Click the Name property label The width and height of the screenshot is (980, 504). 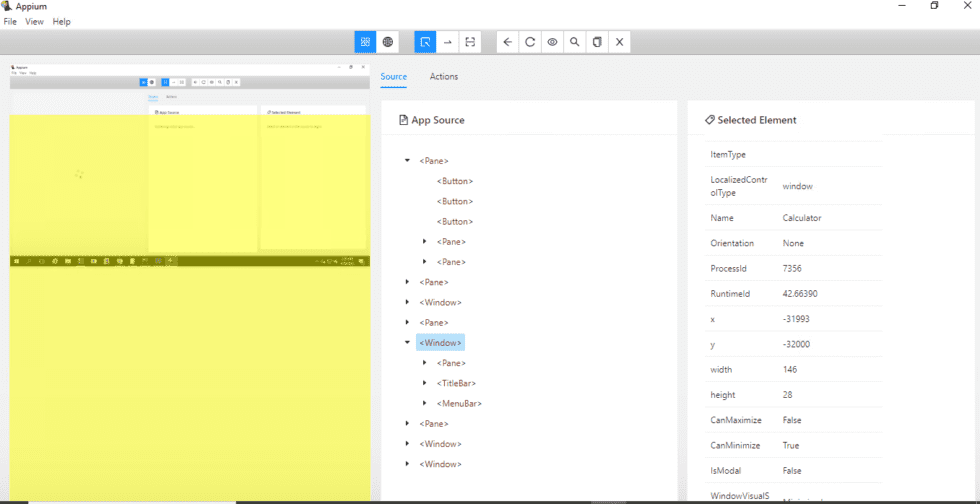[x=722, y=218]
